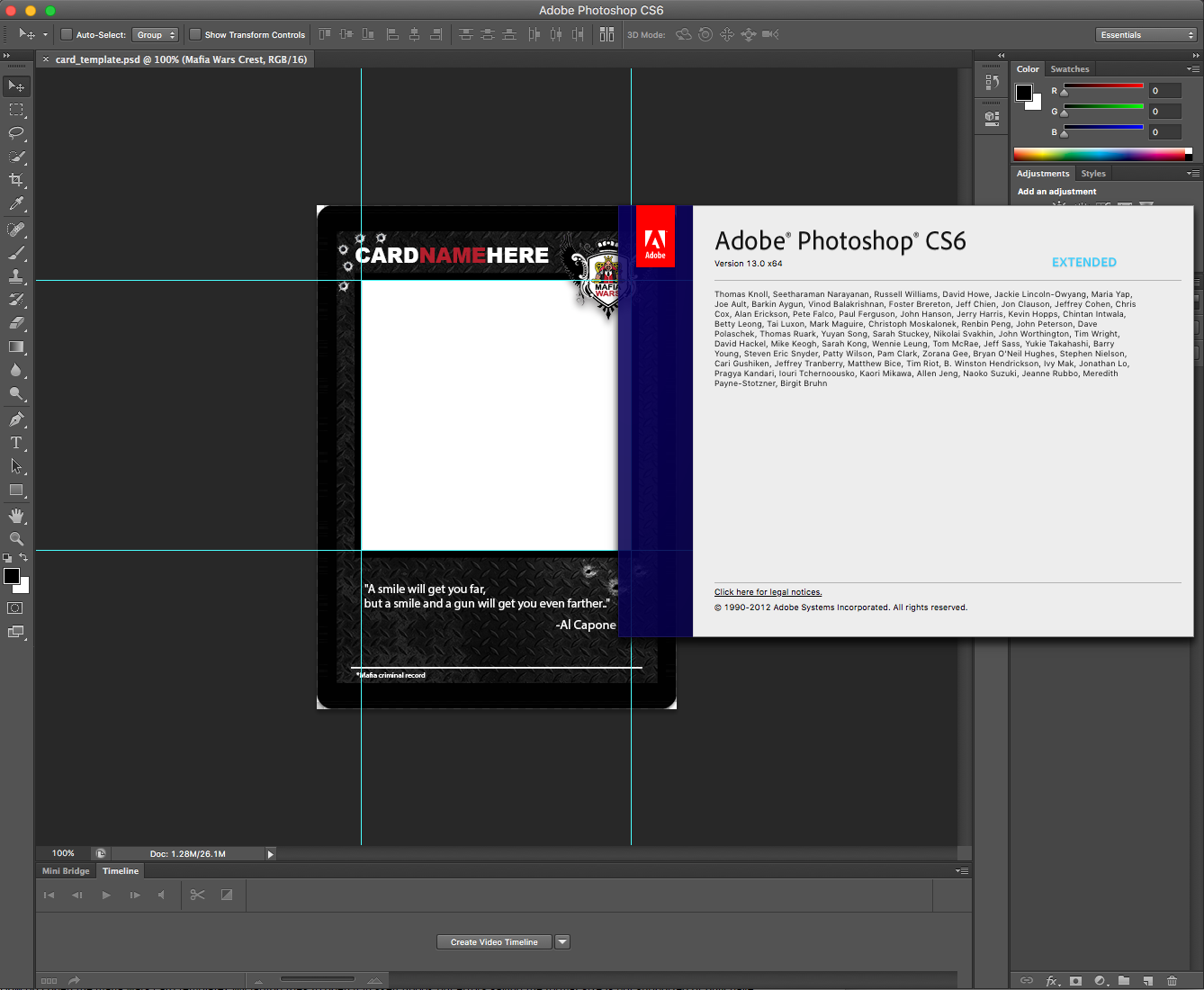Select the History Brush tool

(x=16, y=300)
